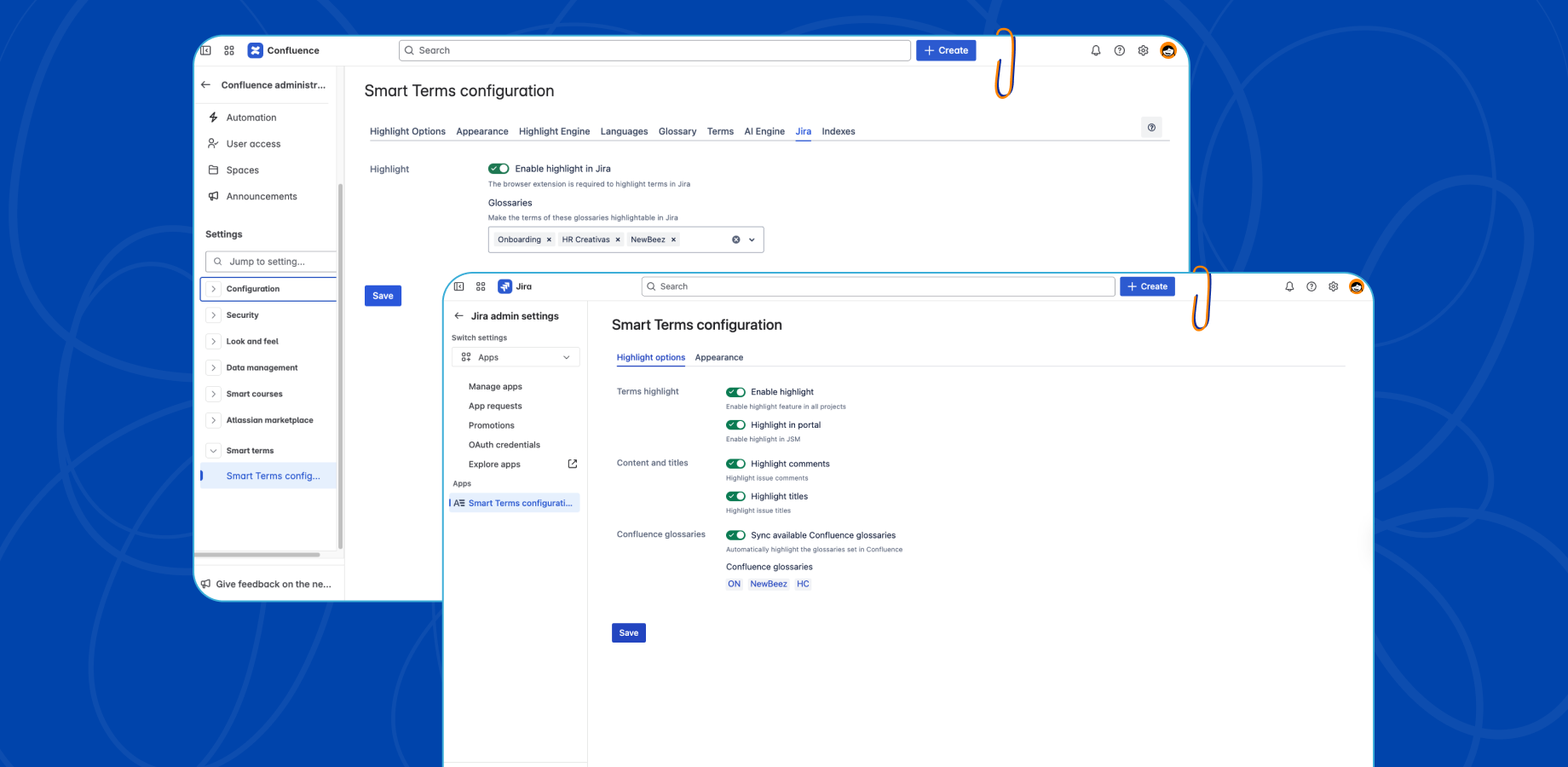This screenshot has height=767, width=1568.
Task: Switch to the AI Engine tab
Action: click(x=764, y=131)
